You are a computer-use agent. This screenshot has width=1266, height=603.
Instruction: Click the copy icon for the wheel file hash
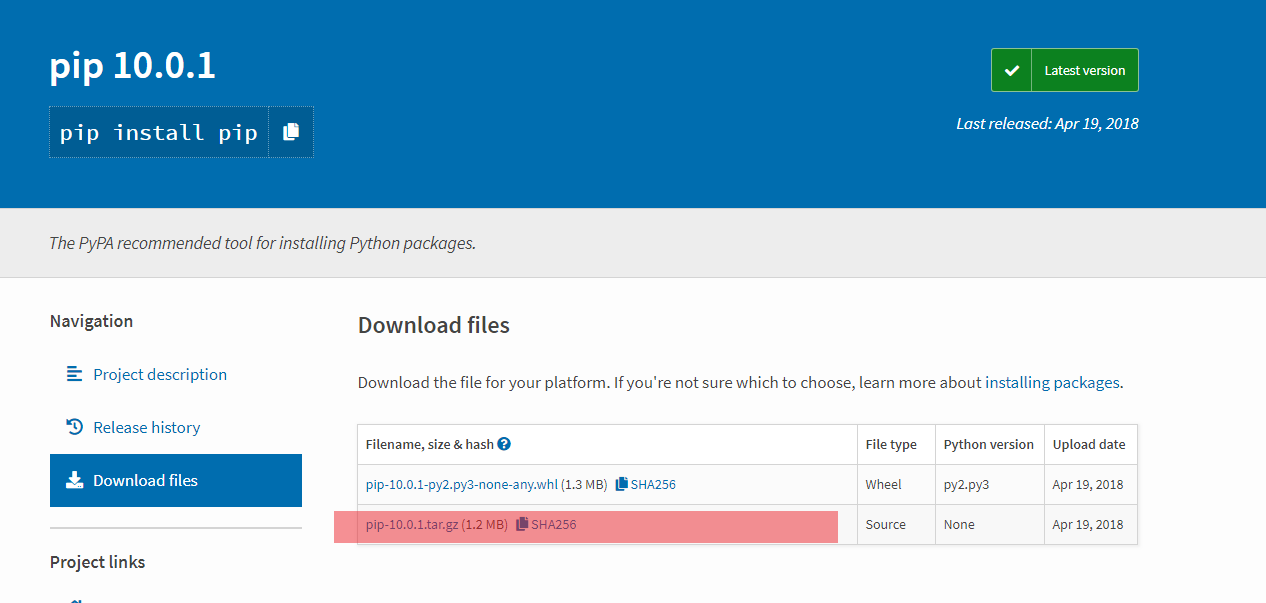(x=621, y=484)
